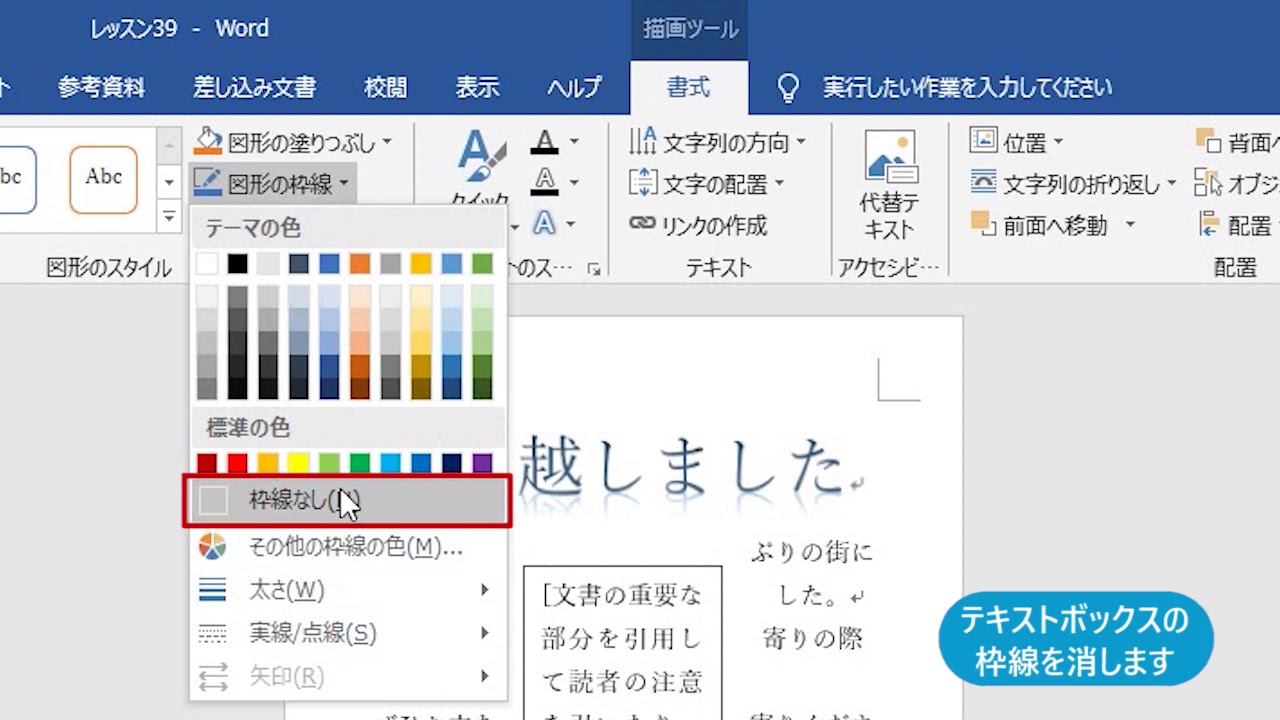Switch to the References (参考資料) tab
The height and width of the screenshot is (720, 1280).
click(101, 87)
